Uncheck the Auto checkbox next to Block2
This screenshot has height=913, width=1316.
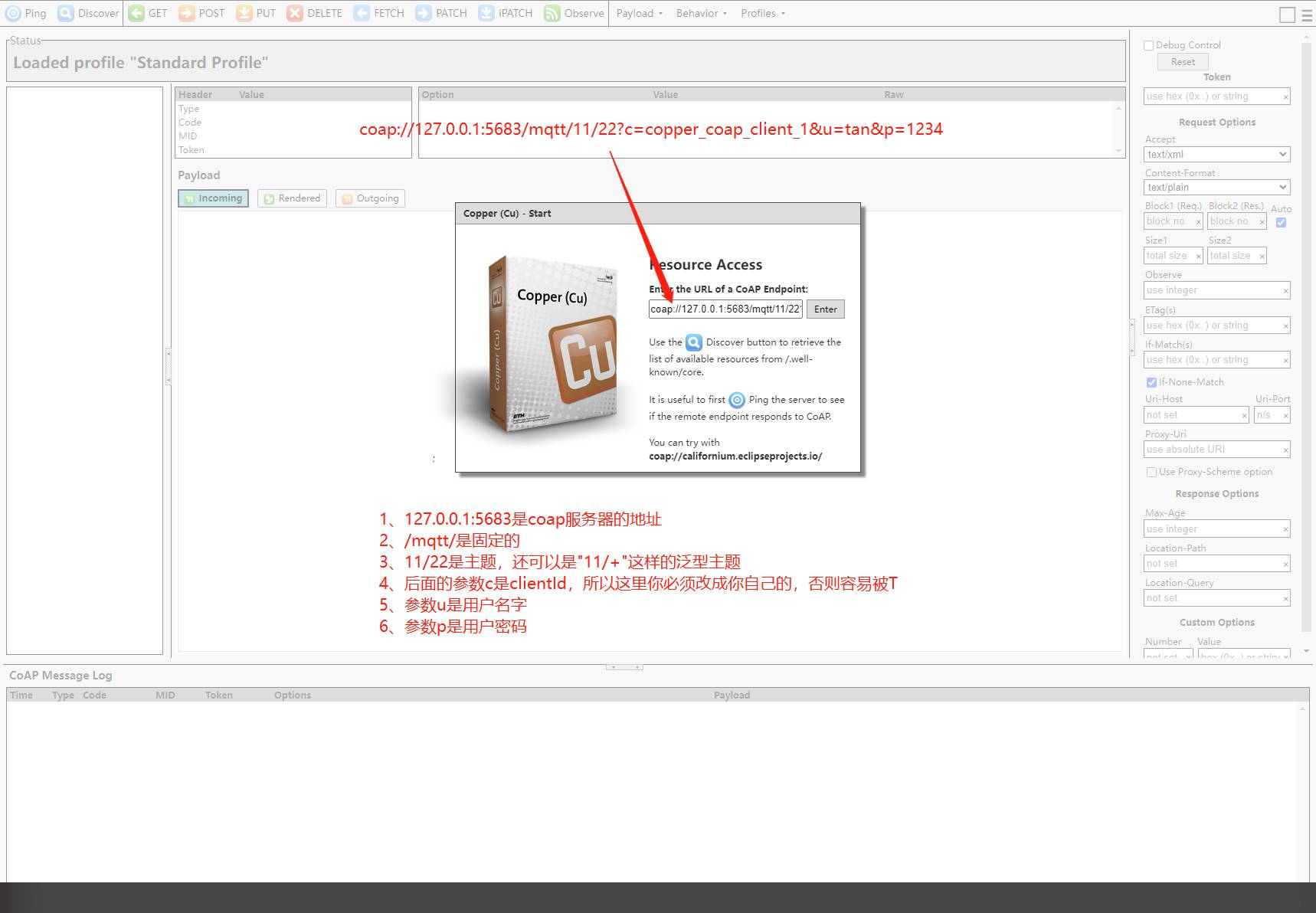coord(1281,221)
